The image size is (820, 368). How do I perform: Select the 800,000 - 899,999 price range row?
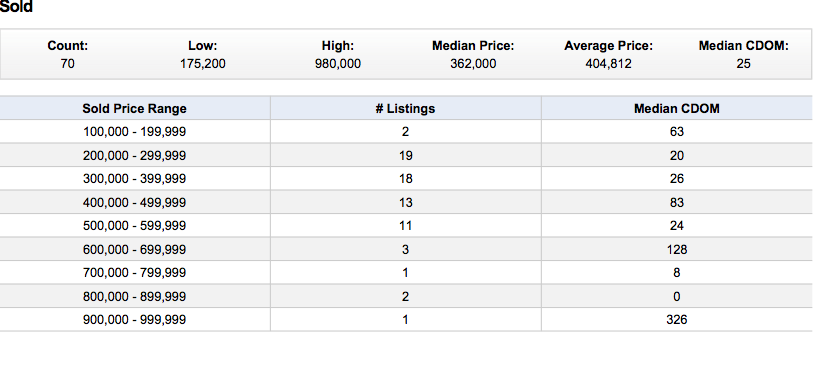pos(406,296)
